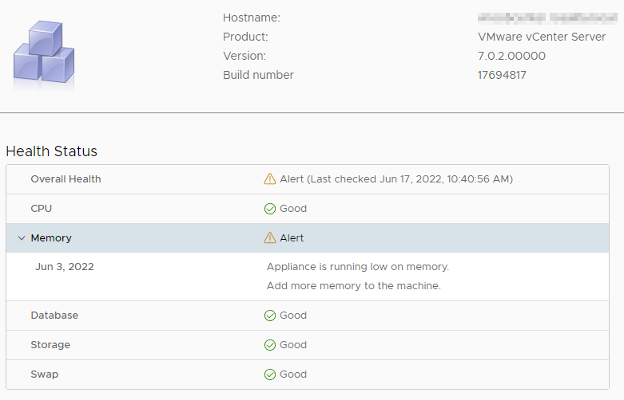Click the Database good status checkmark icon

coord(270,315)
